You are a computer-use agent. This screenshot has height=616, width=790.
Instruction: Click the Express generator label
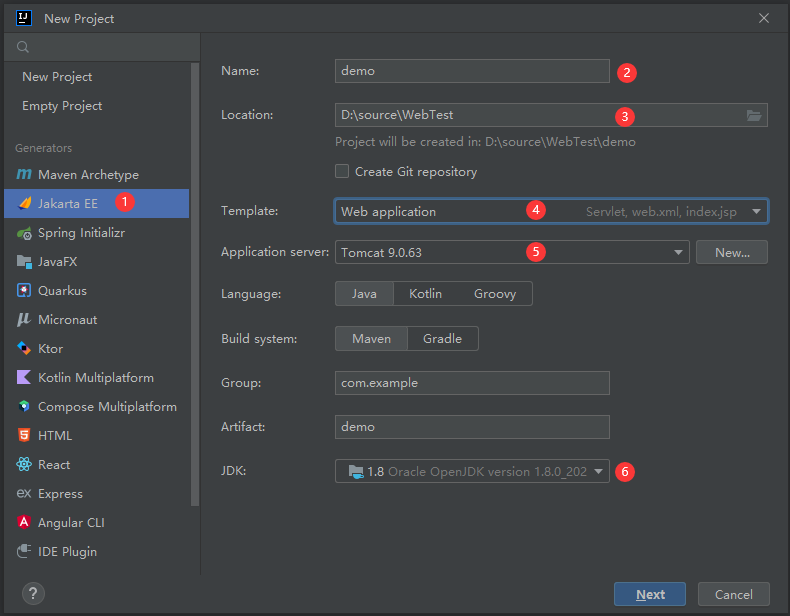[60, 494]
